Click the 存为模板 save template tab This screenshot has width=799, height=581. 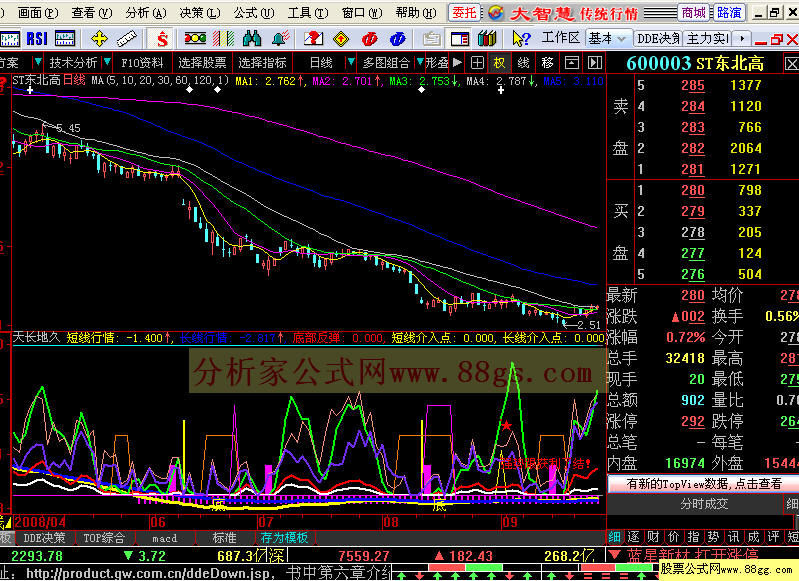click(x=284, y=538)
